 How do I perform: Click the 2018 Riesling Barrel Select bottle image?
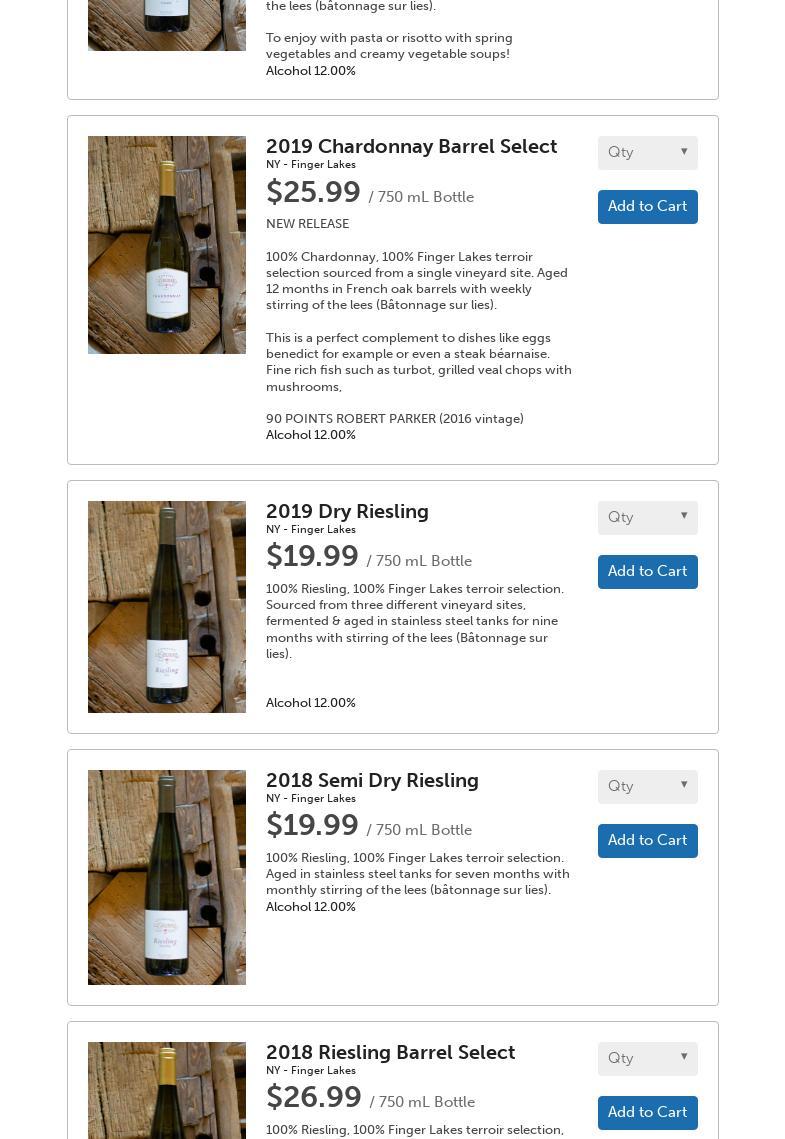(167, 1090)
